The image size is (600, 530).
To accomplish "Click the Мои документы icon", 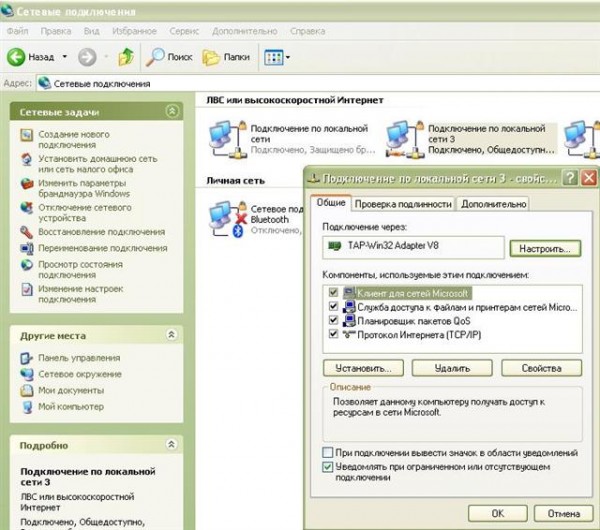I will [x=26, y=391].
